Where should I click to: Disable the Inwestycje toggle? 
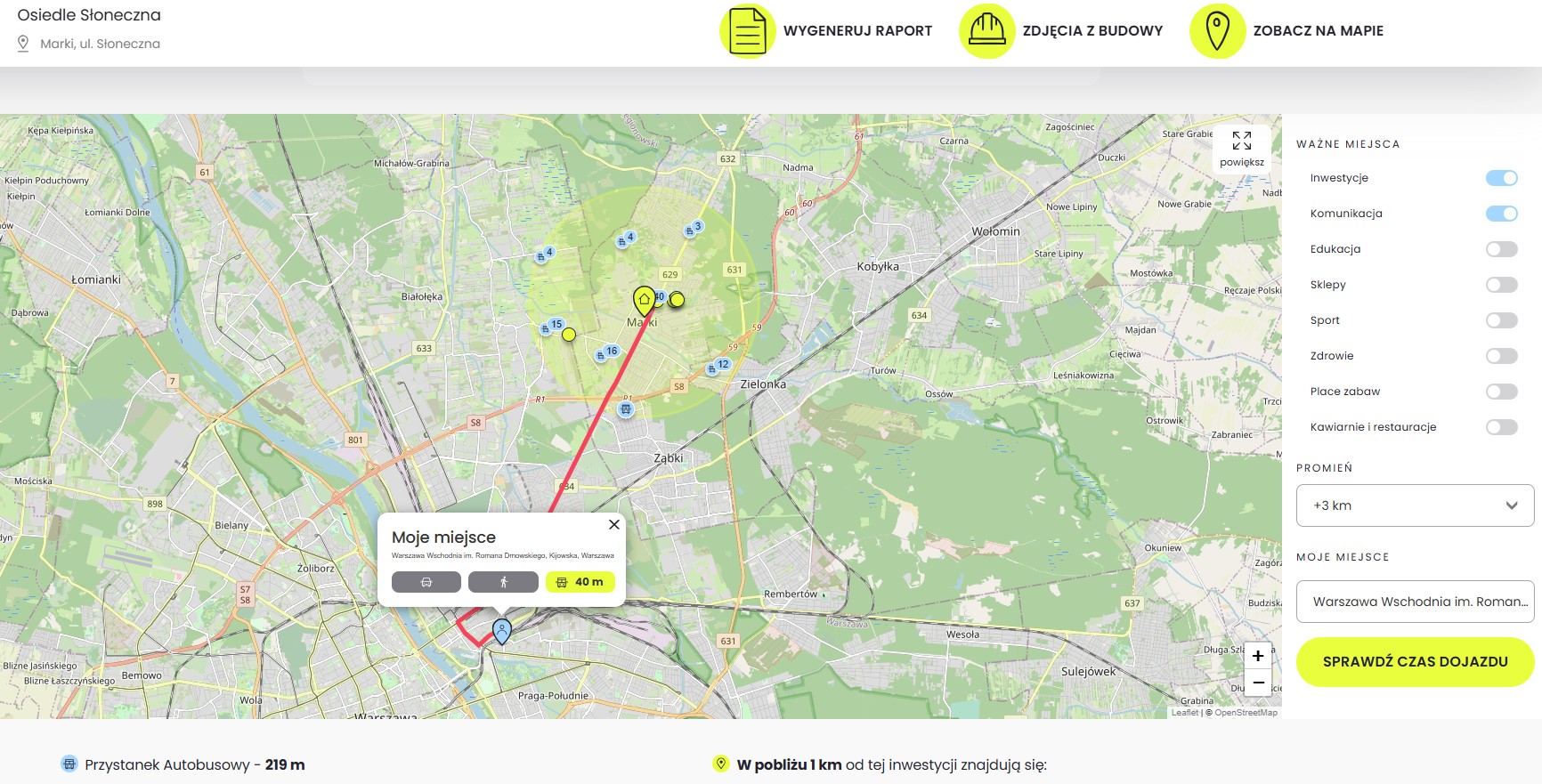click(1502, 178)
